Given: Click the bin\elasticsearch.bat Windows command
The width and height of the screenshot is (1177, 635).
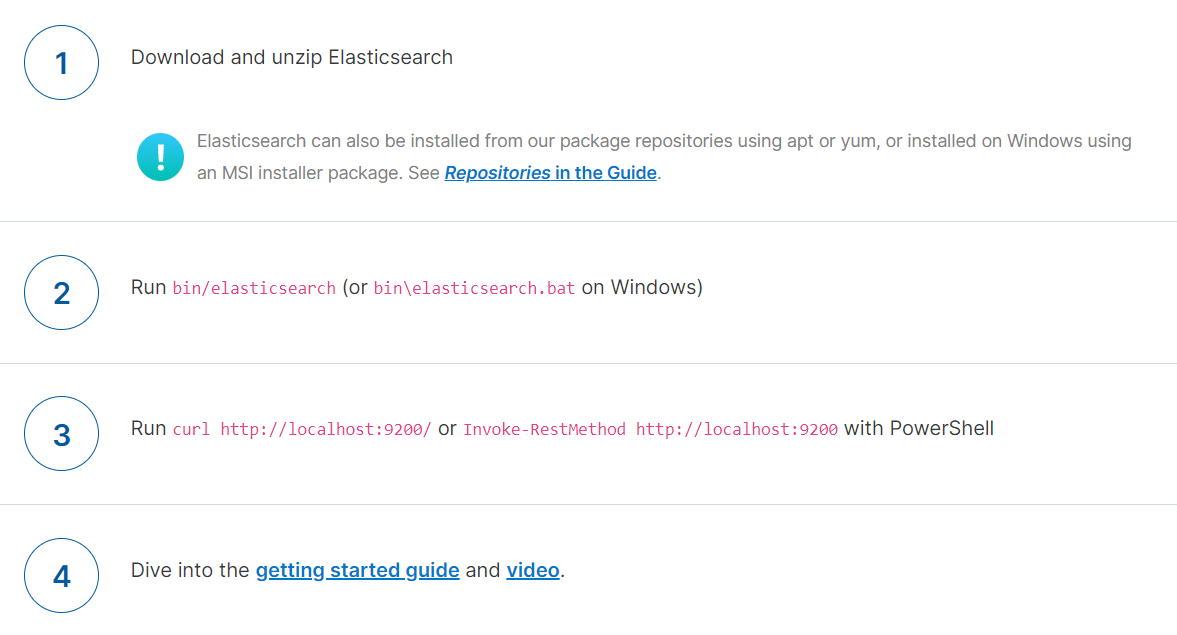Looking at the screenshot, I should (x=474, y=289).
